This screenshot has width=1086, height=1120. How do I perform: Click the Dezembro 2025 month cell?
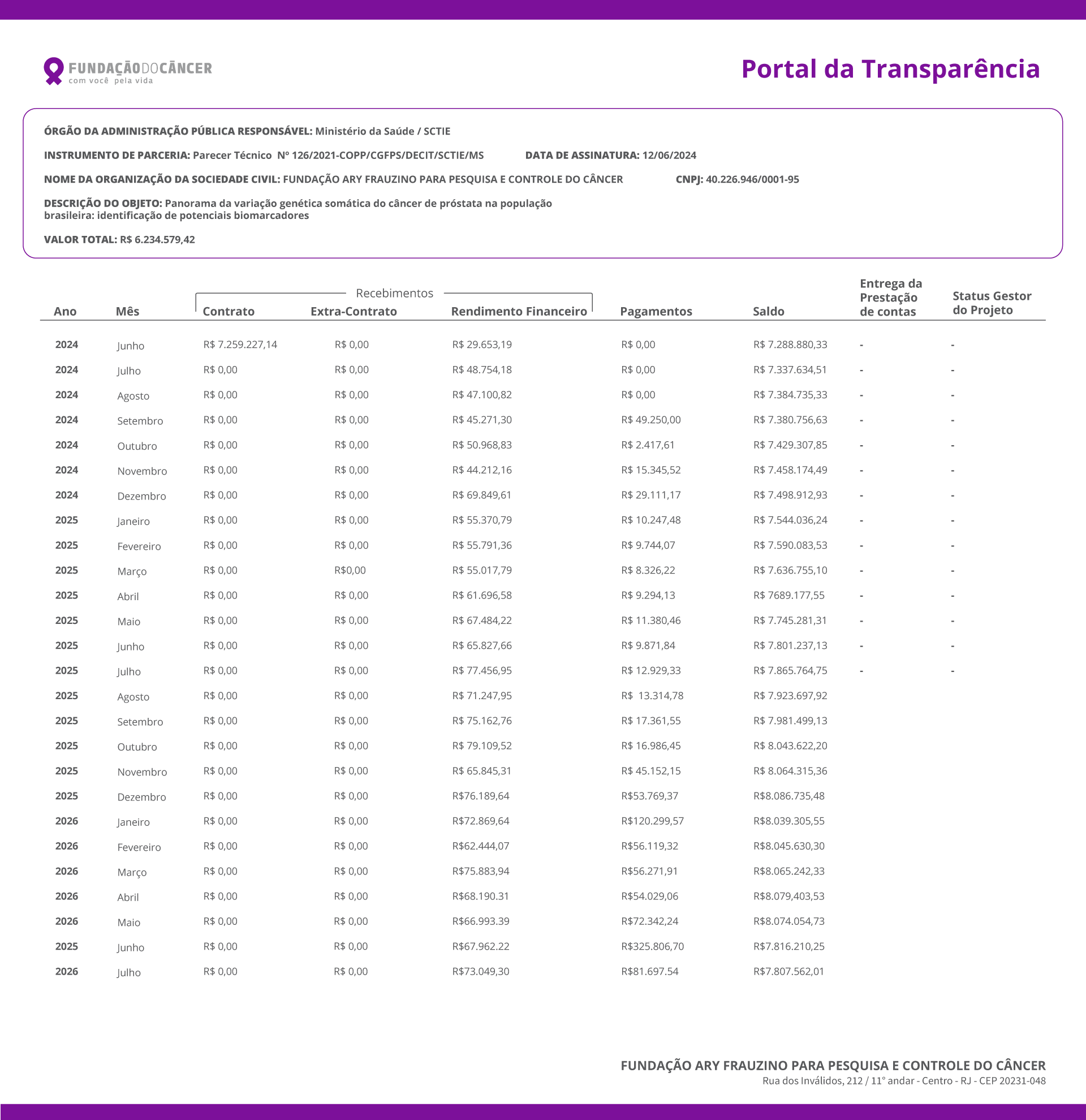tap(141, 798)
